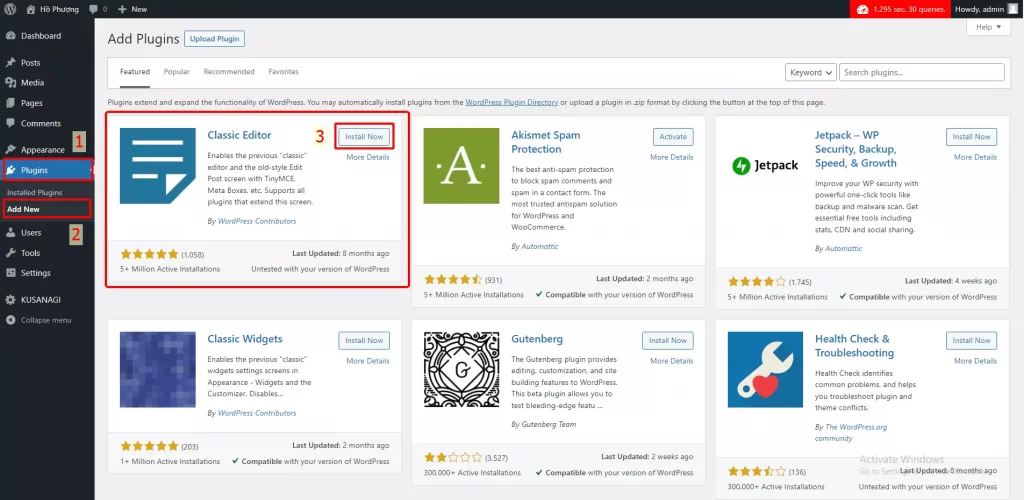Open the New content menu in the admin bar
Screen dimensions: 1024x500
[x=133, y=9]
